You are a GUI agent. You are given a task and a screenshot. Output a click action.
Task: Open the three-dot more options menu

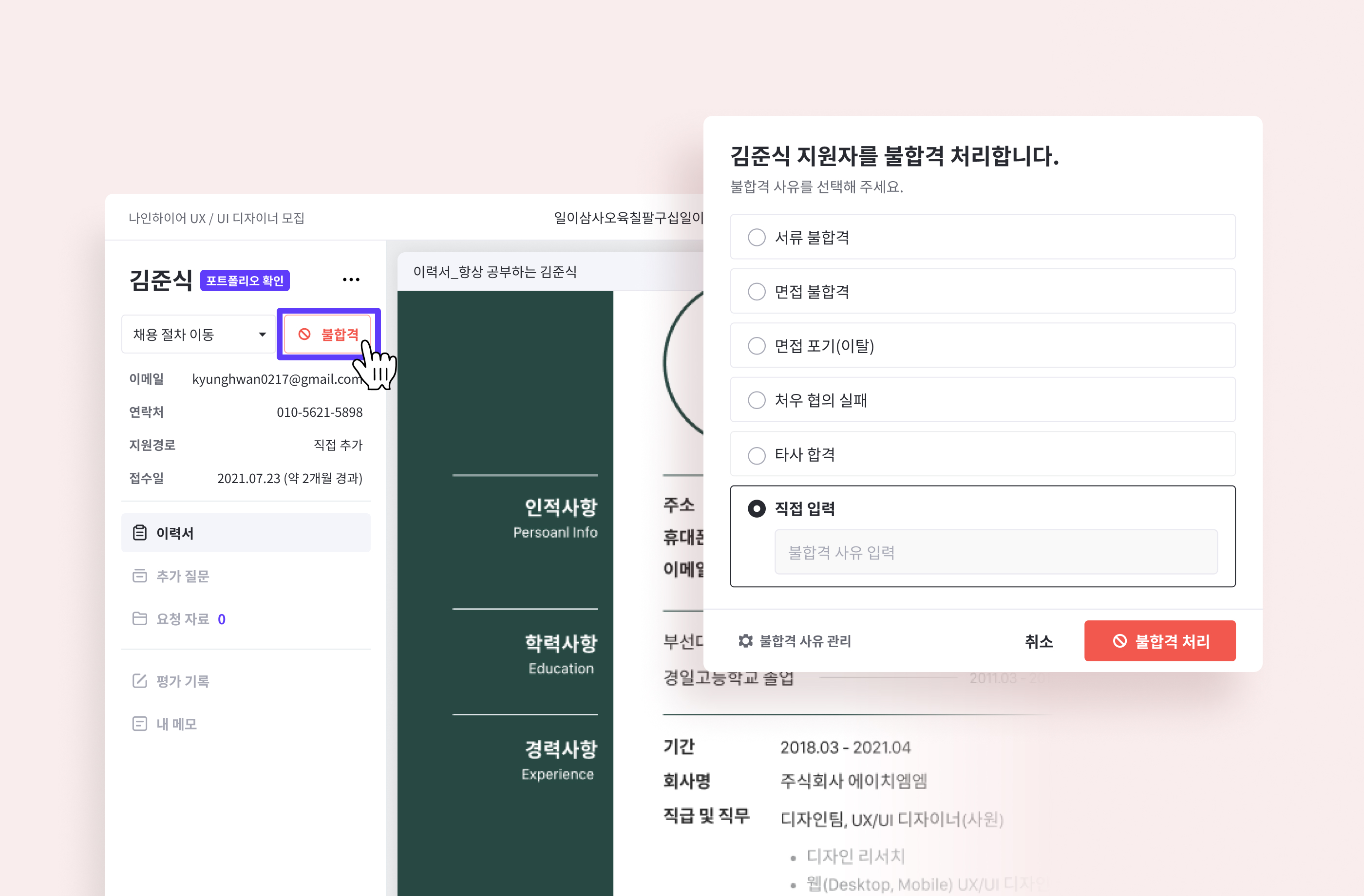pos(351,280)
